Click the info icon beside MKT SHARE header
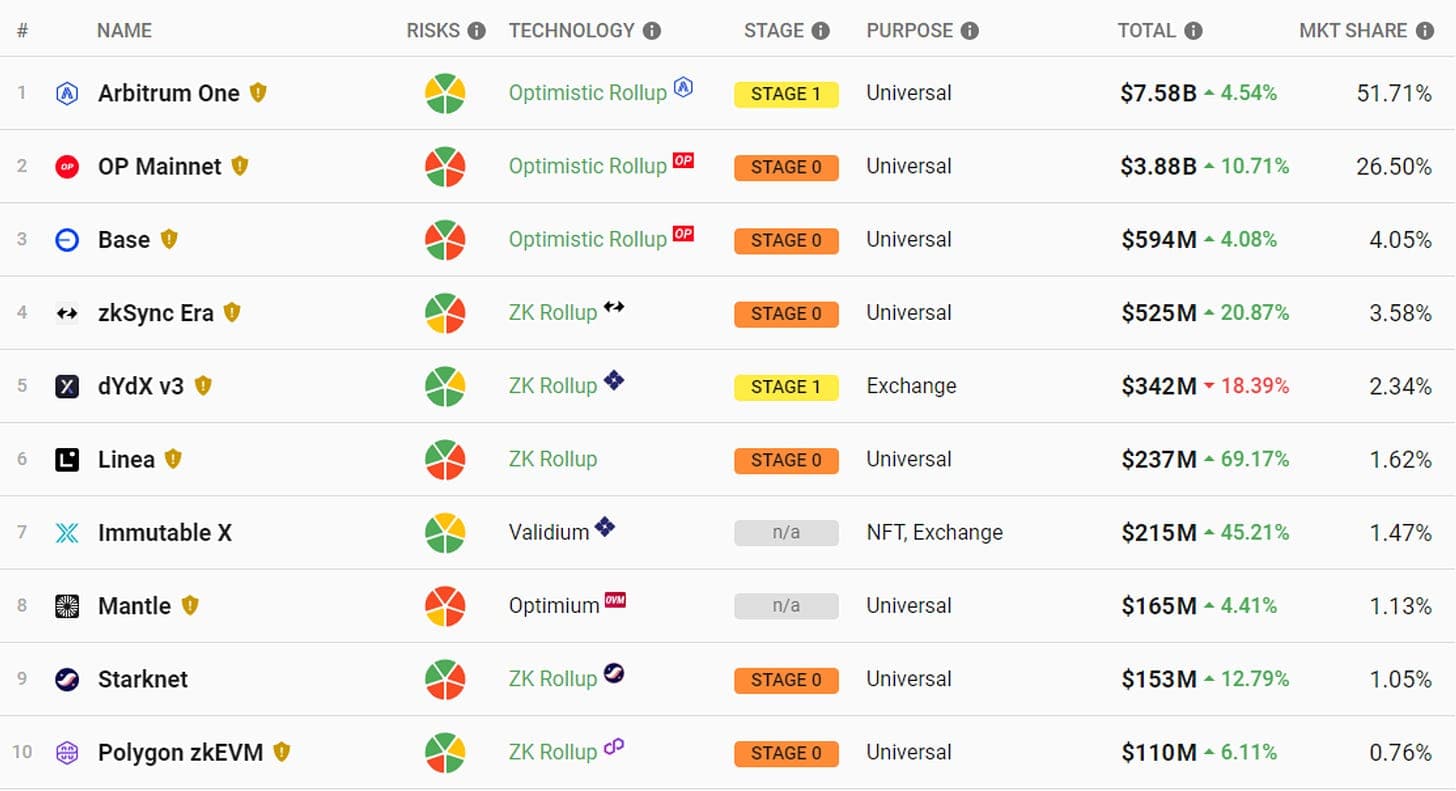 (1425, 31)
